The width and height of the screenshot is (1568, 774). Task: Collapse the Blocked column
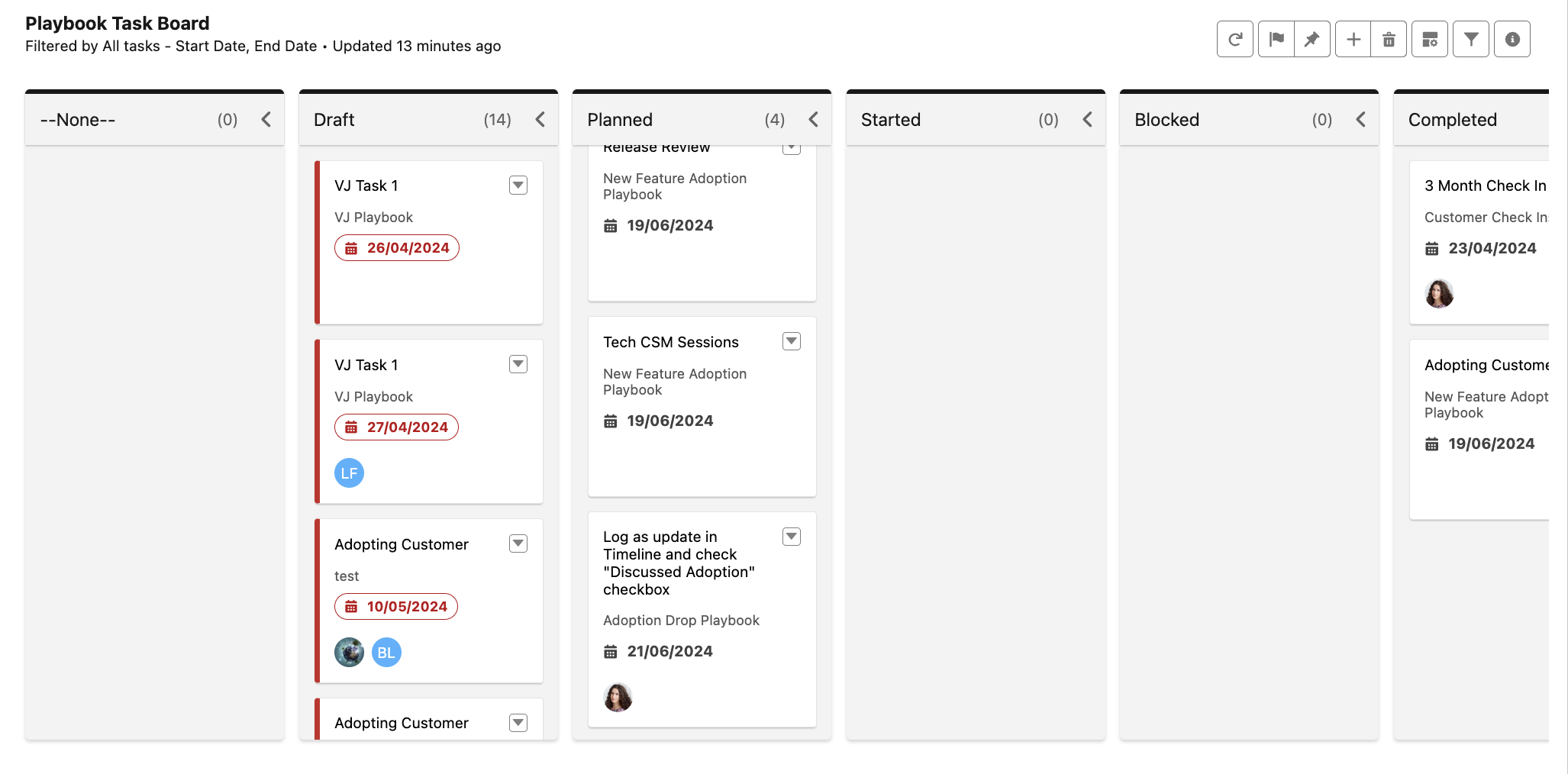coord(1361,120)
